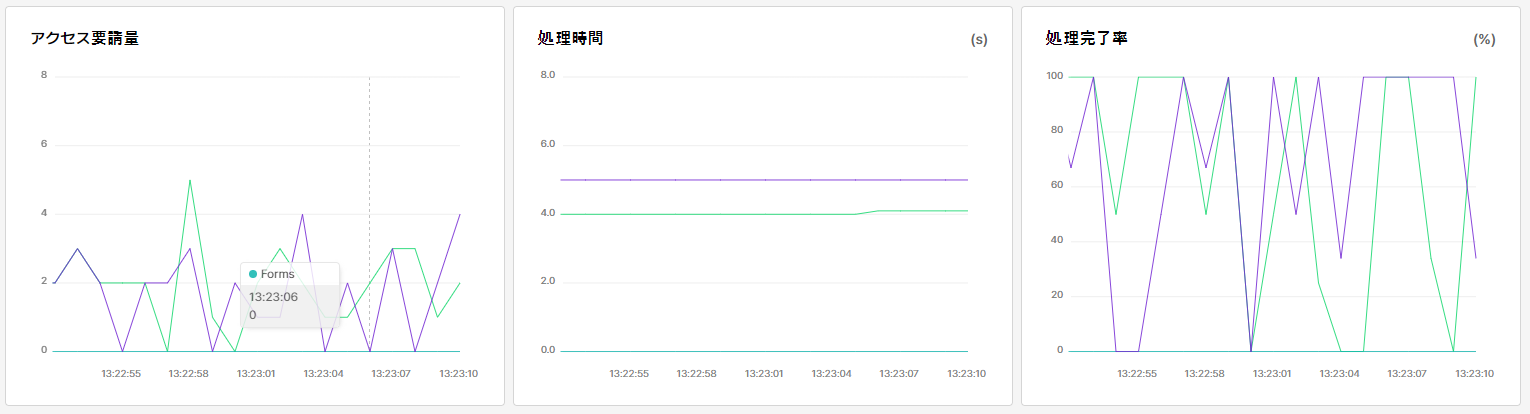This screenshot has width=1530, height=414.
Task: Click the アクセス要請量 chart title
Action: 84,39
